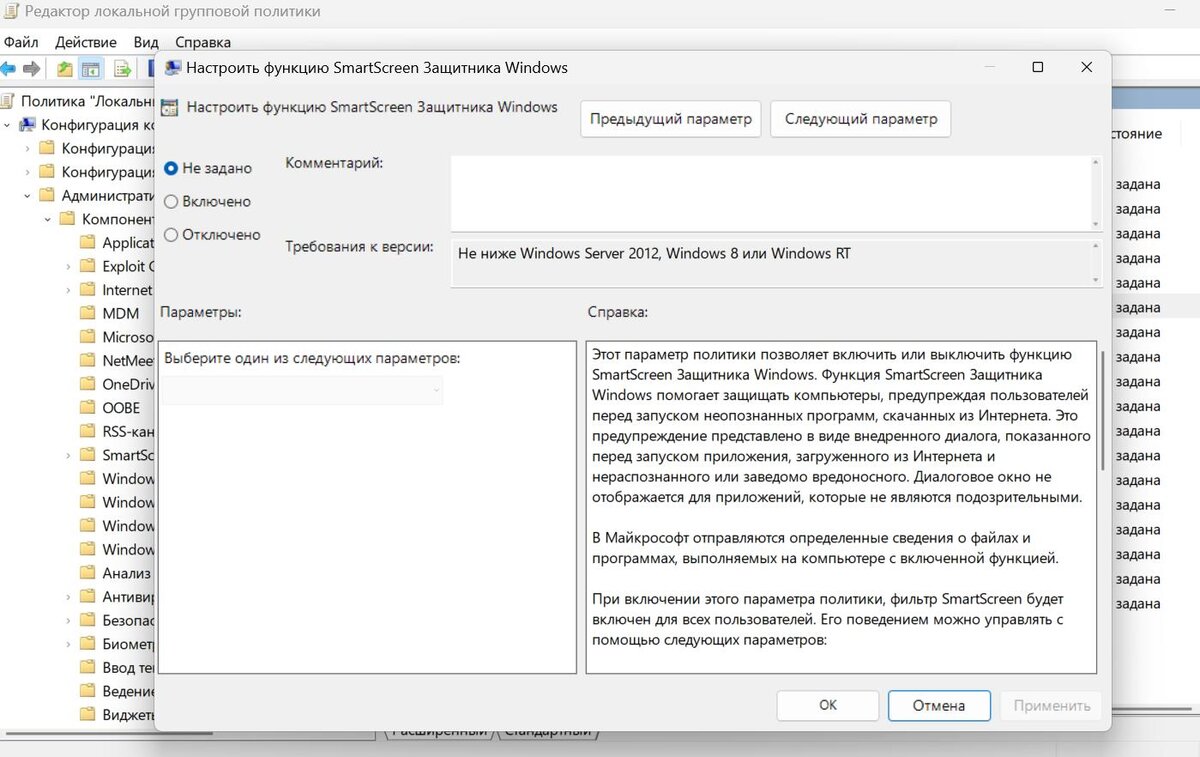This screenshot has height=757, width=1200.
Task: Expand the Биометрия tree node
Action: tap(67, 644)
